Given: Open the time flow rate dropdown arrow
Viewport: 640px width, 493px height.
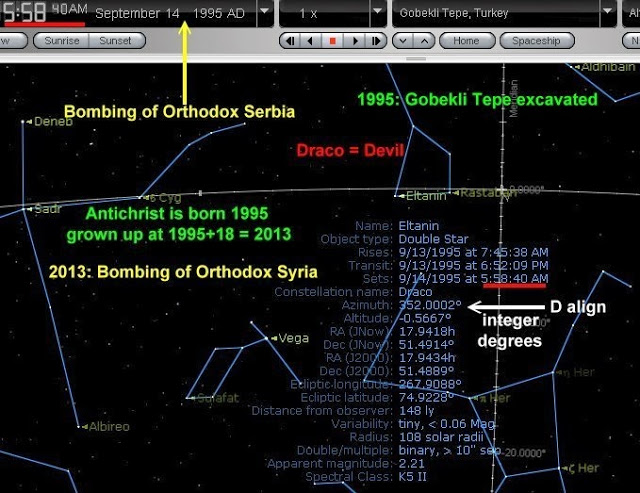Looking at the screenshot, I should (378, 11).
